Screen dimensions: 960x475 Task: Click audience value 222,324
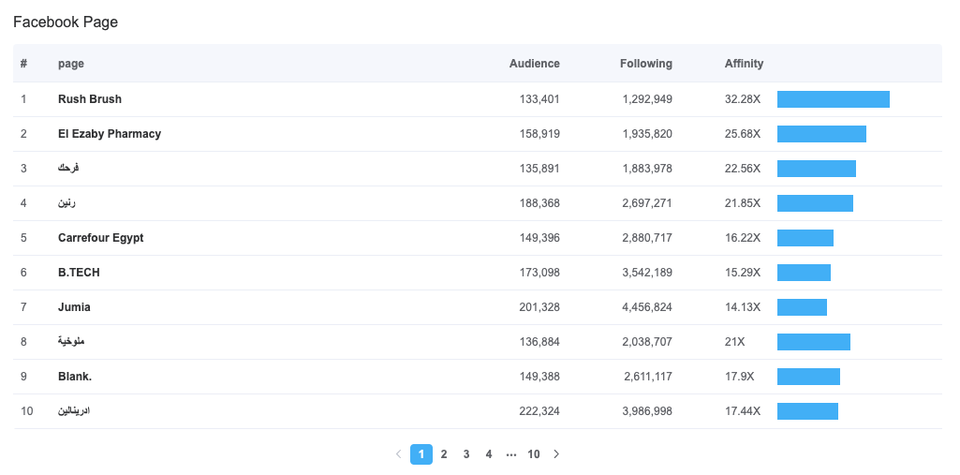(x=539, y=411)
